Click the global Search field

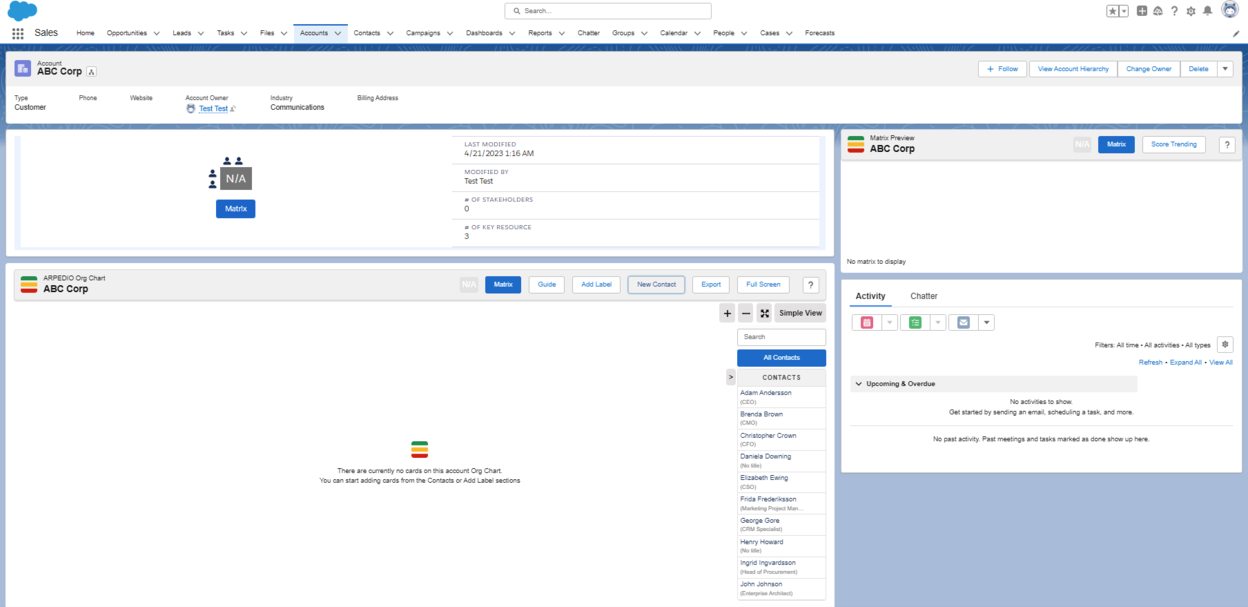[x=608, y=11]
